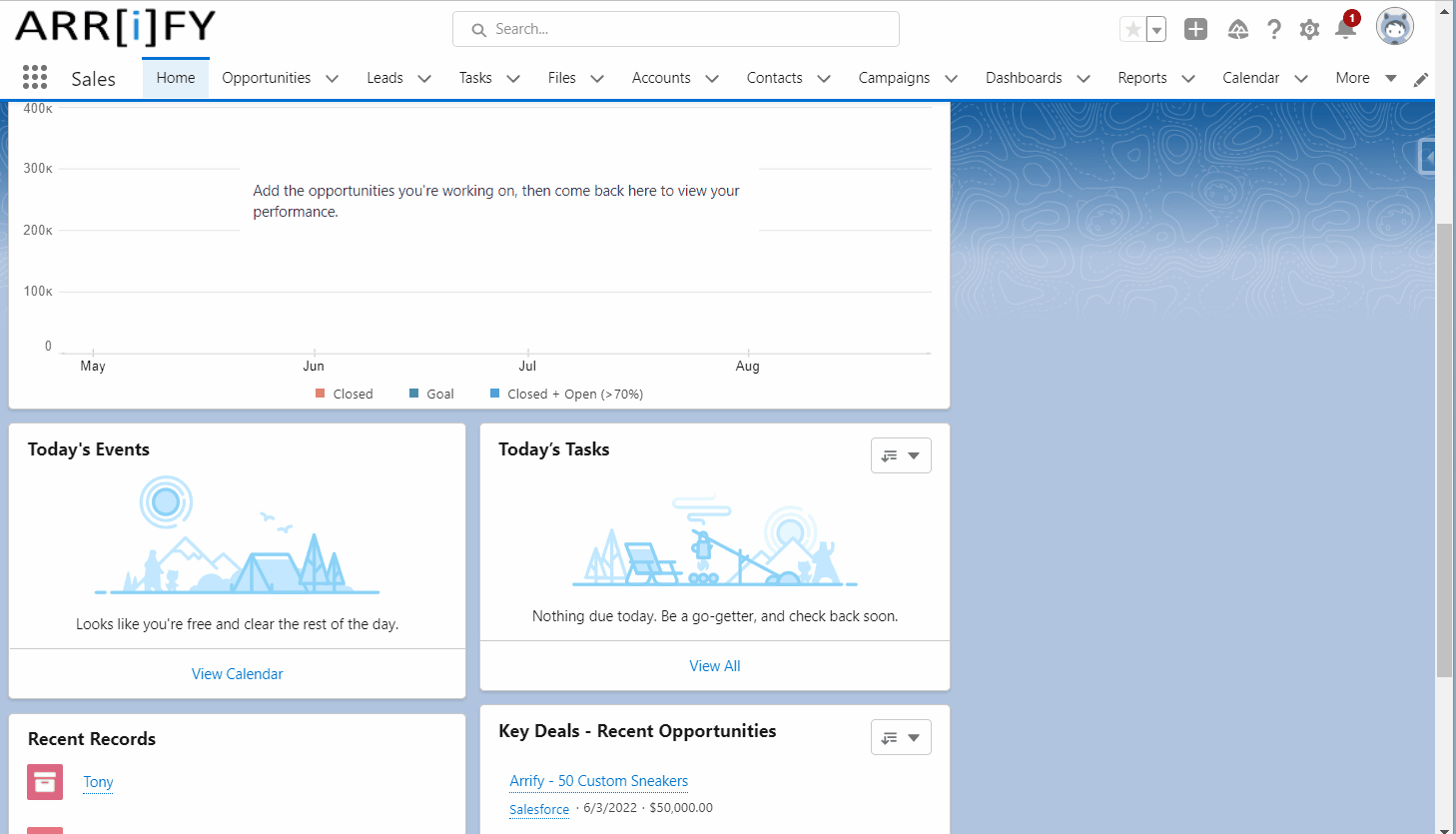This screenshot has width=1456, height=834.
Task: Open the Arrify - 50 Custom Sneakers opportunity
Action: pyautogui.click(x=598, y=781)
